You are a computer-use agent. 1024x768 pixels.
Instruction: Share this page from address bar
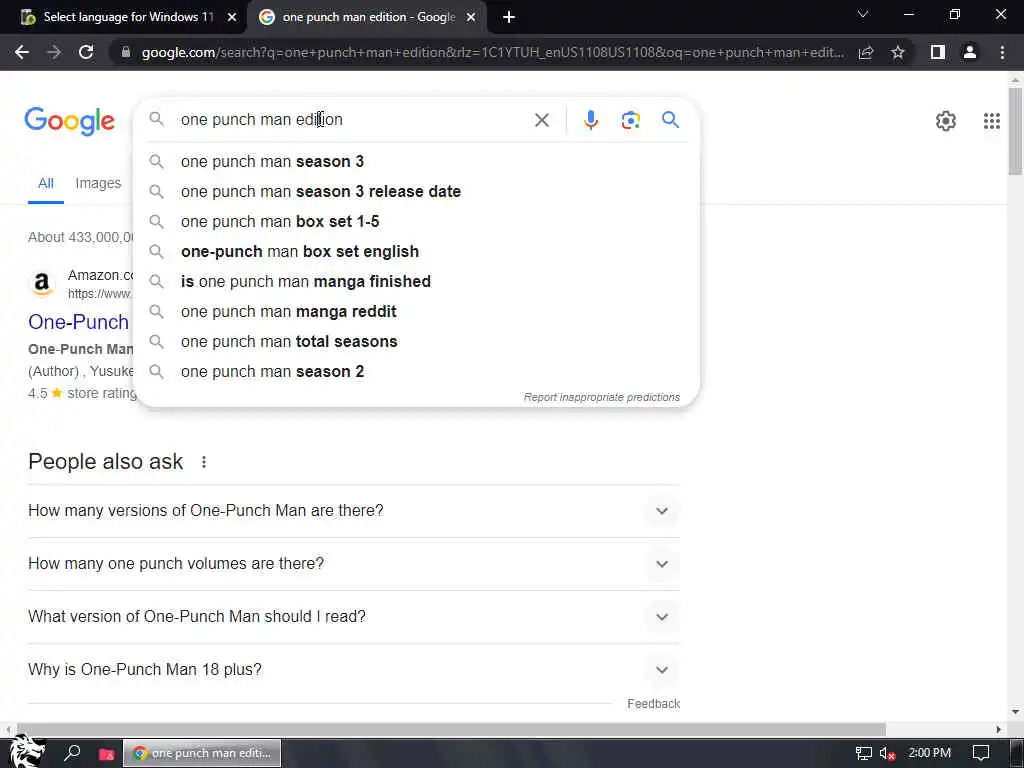866,52
